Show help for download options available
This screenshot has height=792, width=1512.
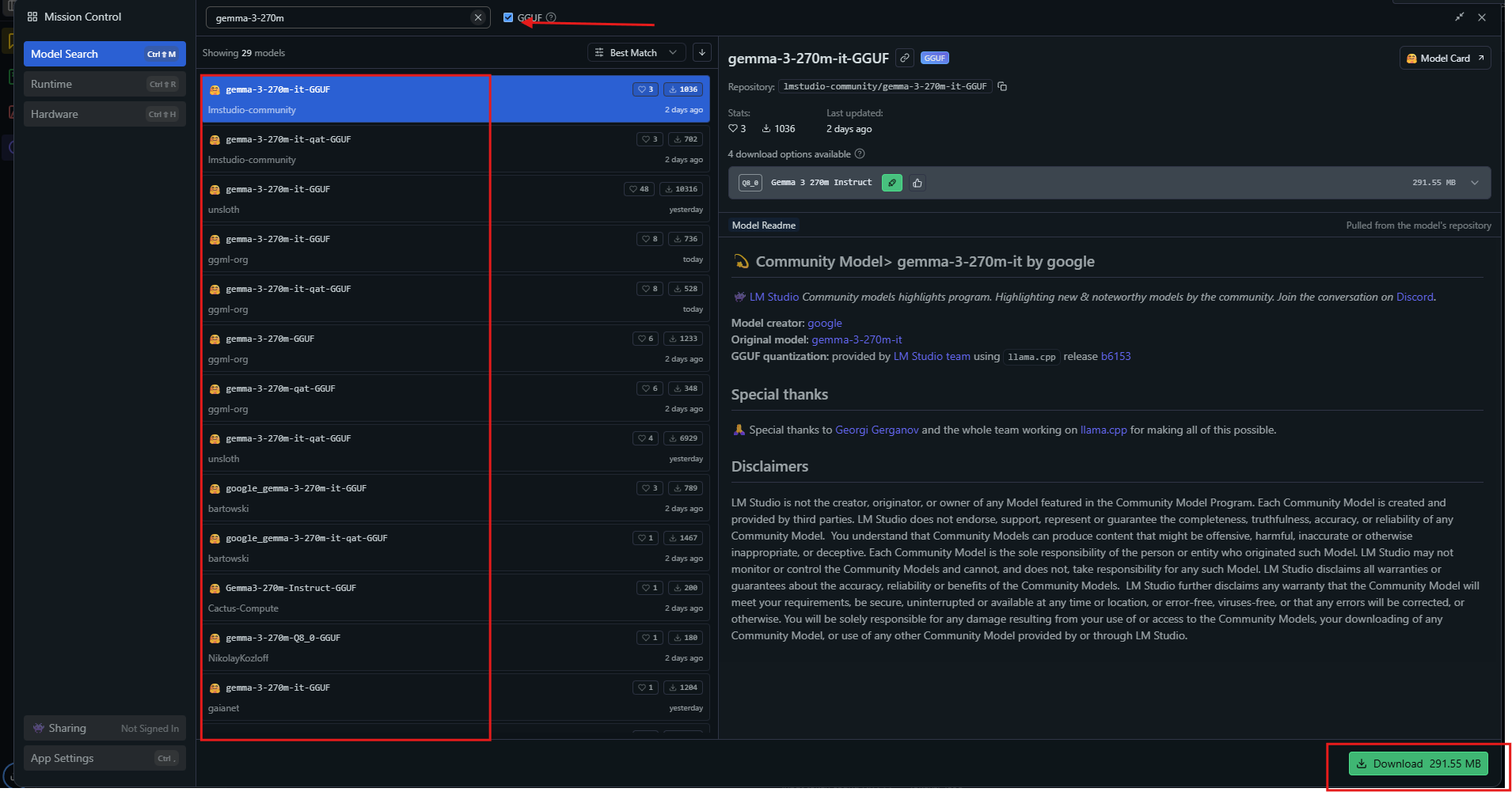(x=860, y=153)
